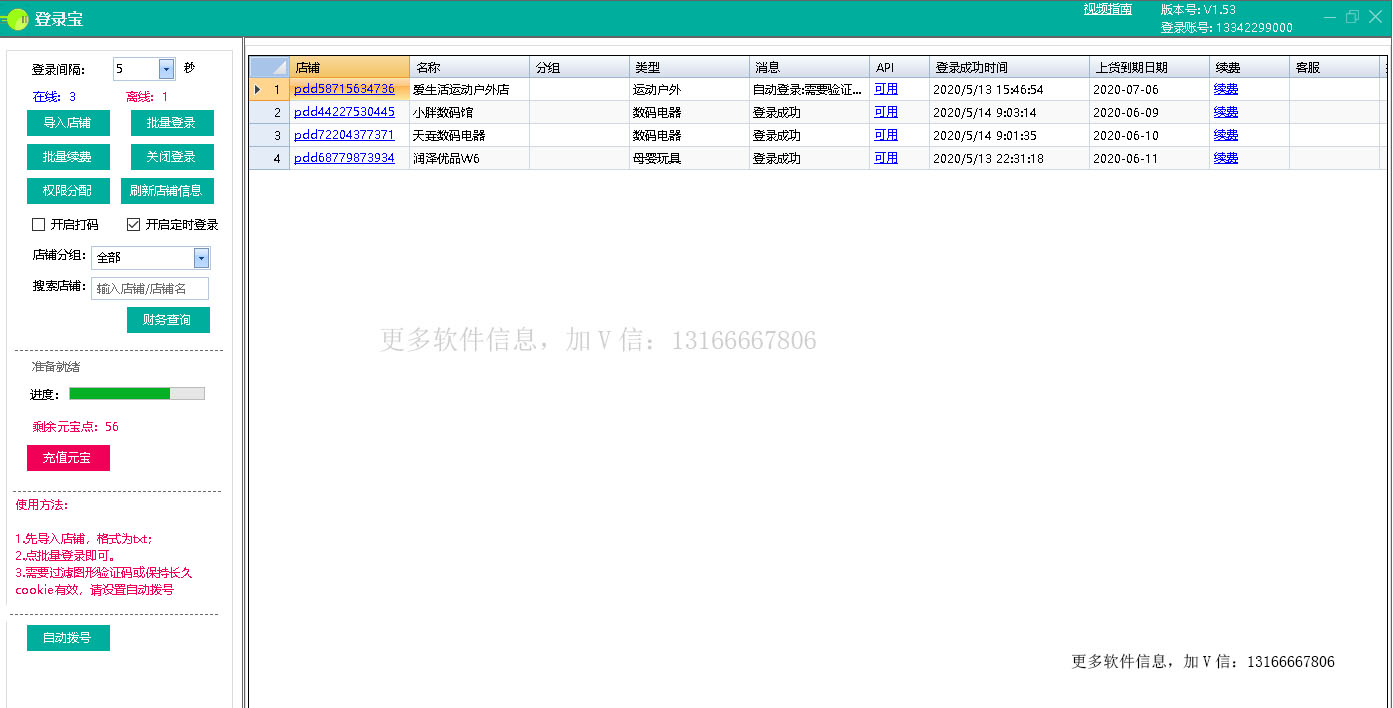The image size is (1393, 708).
Task: Click the grid select-all corner cell
Action: [269, 67]
